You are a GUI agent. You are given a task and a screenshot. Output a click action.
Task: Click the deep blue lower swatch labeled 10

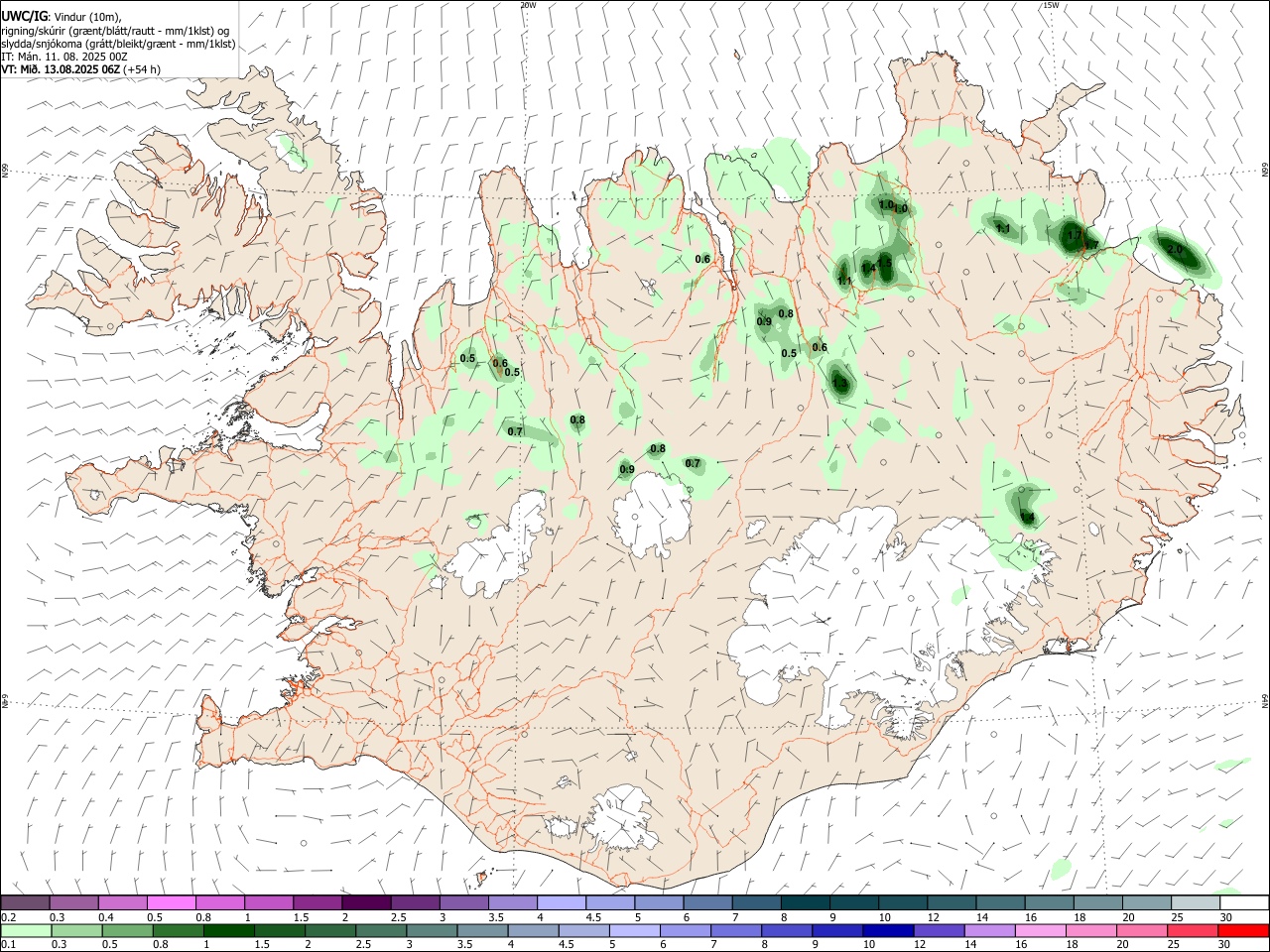(887, 930)
